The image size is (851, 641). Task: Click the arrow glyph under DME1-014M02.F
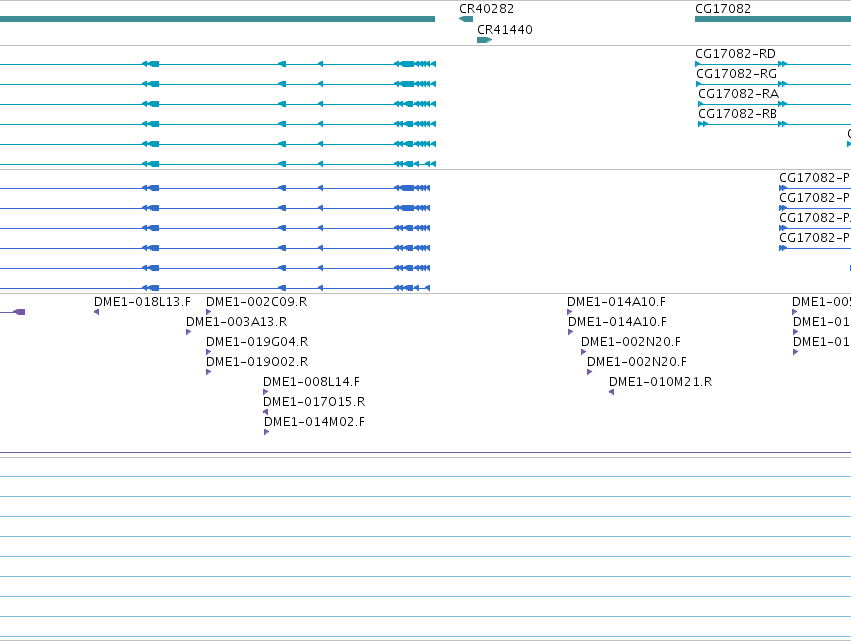(266, 433)
